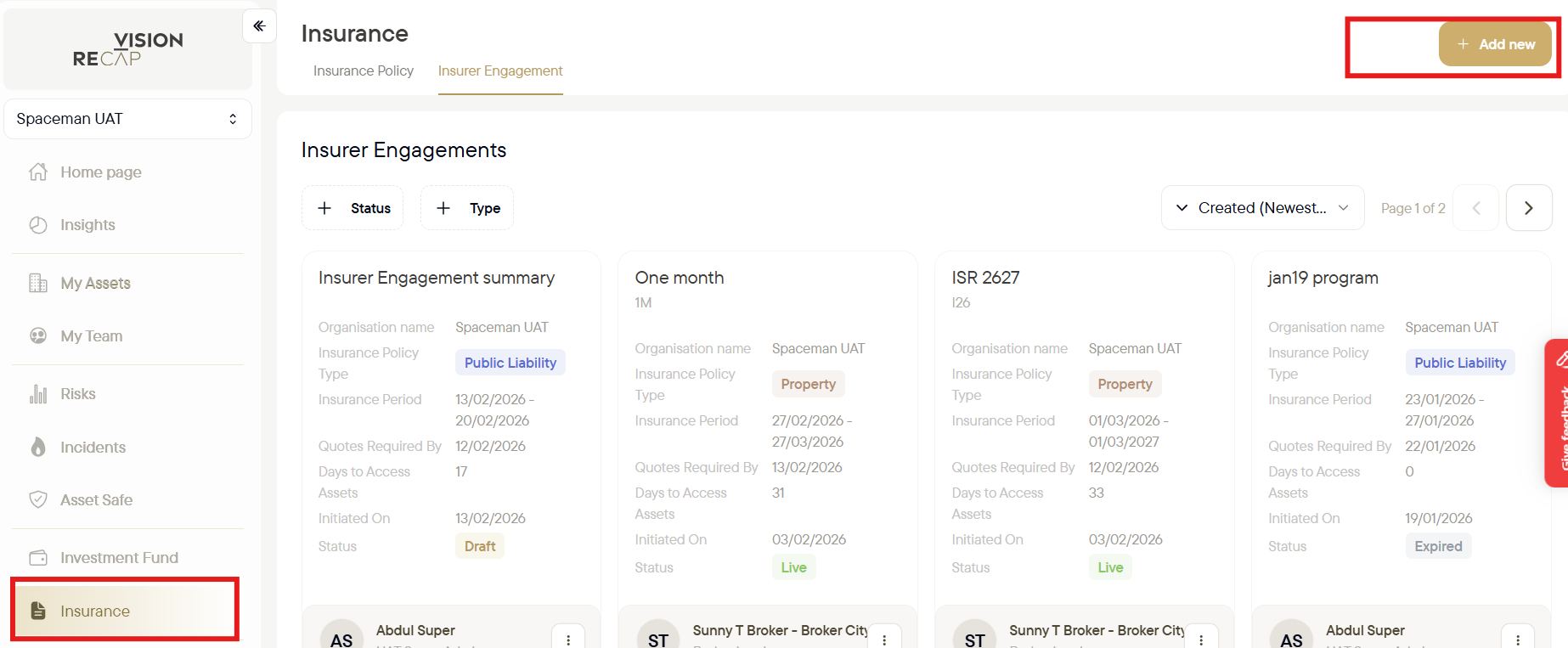
Task: Select Insurance in the sidebar
Action: click(x=125, y=611)
